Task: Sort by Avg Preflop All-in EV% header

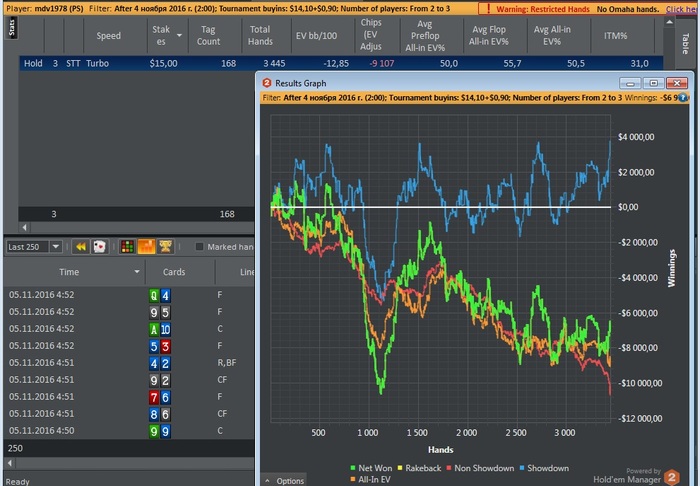Action: pyautogui.click(x=425, y=36)
